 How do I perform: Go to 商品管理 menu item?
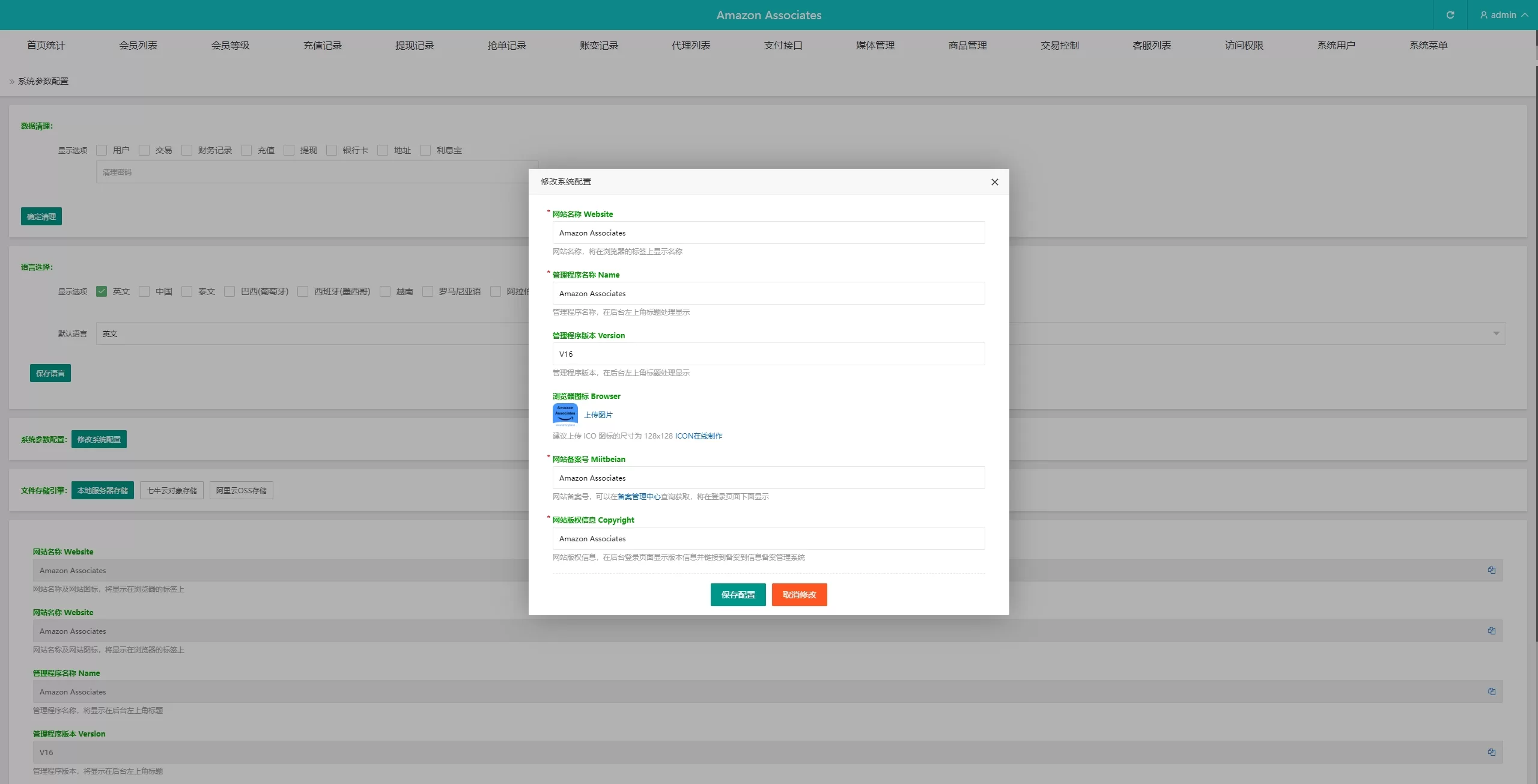(967, 46)
